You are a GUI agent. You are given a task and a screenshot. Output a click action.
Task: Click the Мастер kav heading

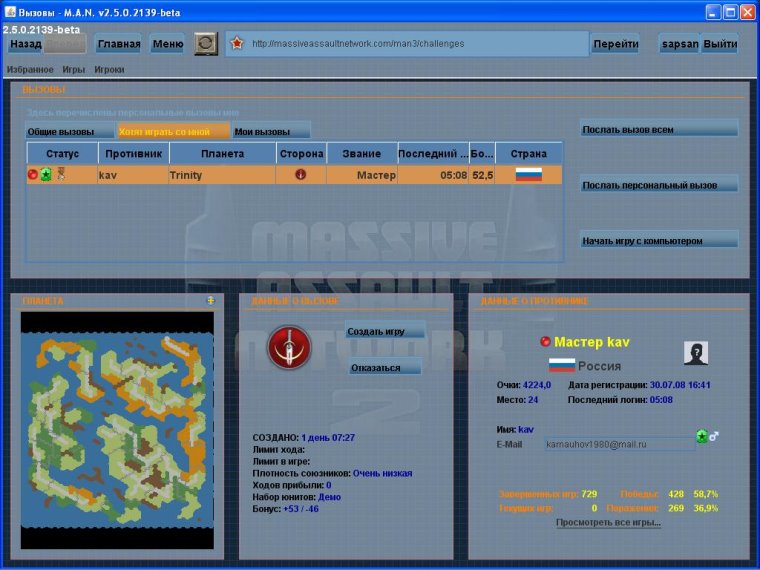coord(592,342)
